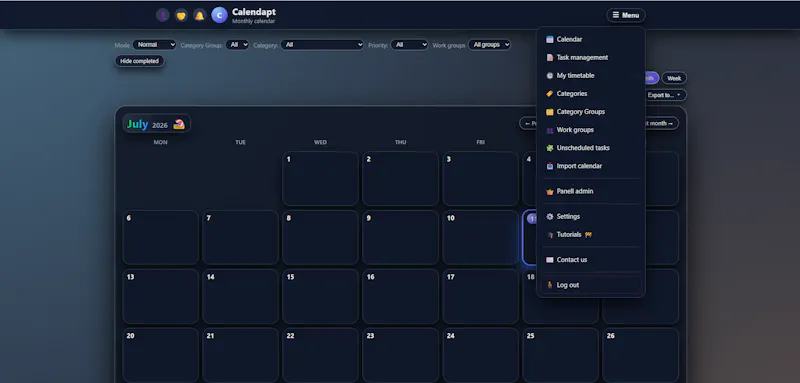The width and height of the screenshot is (800, 383).
Task: Select Import calendar menu entry
Action: click(591, 166)
